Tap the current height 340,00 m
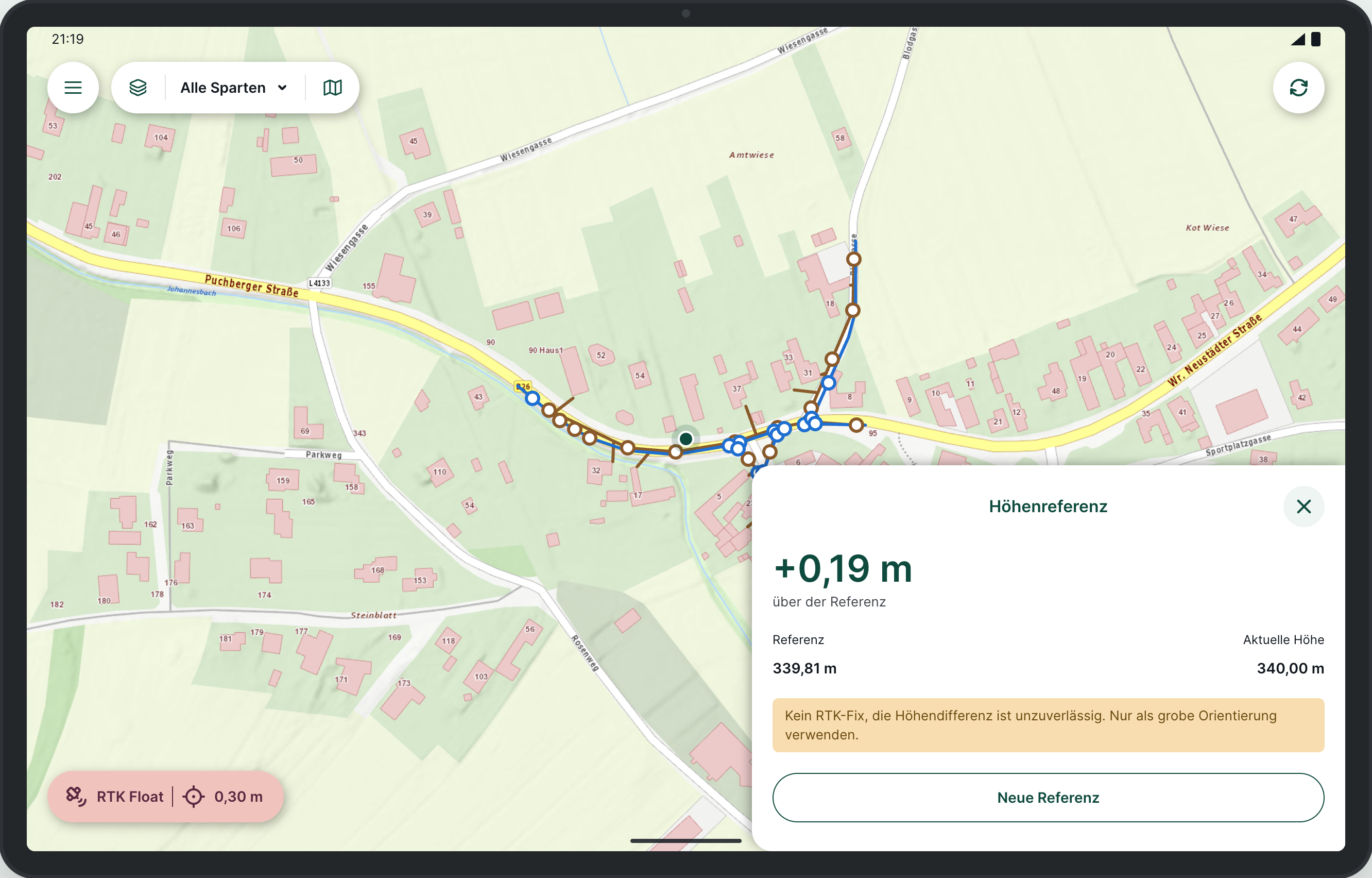This screenshot has width=1372, height=878. 1291,668
